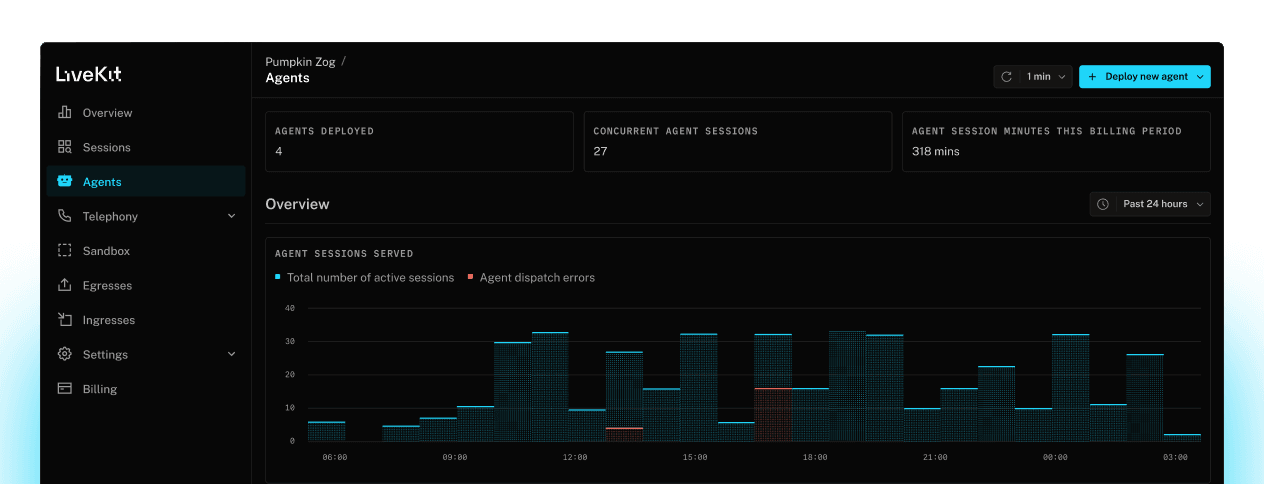Viewport: 1264px width, 484px height.
Task: Click the 09:00 axis label
Action: pos(455,458)
